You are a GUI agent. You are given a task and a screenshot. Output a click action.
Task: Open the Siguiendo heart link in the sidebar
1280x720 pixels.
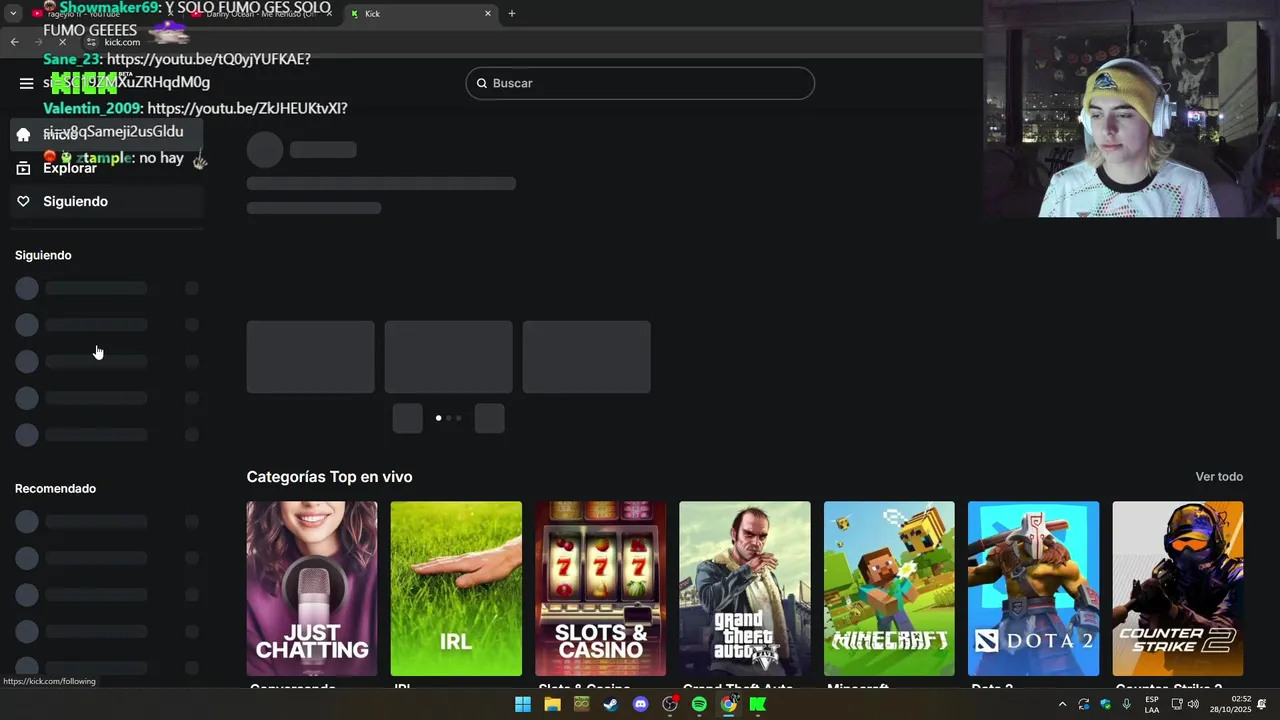[x=107, y=201]
